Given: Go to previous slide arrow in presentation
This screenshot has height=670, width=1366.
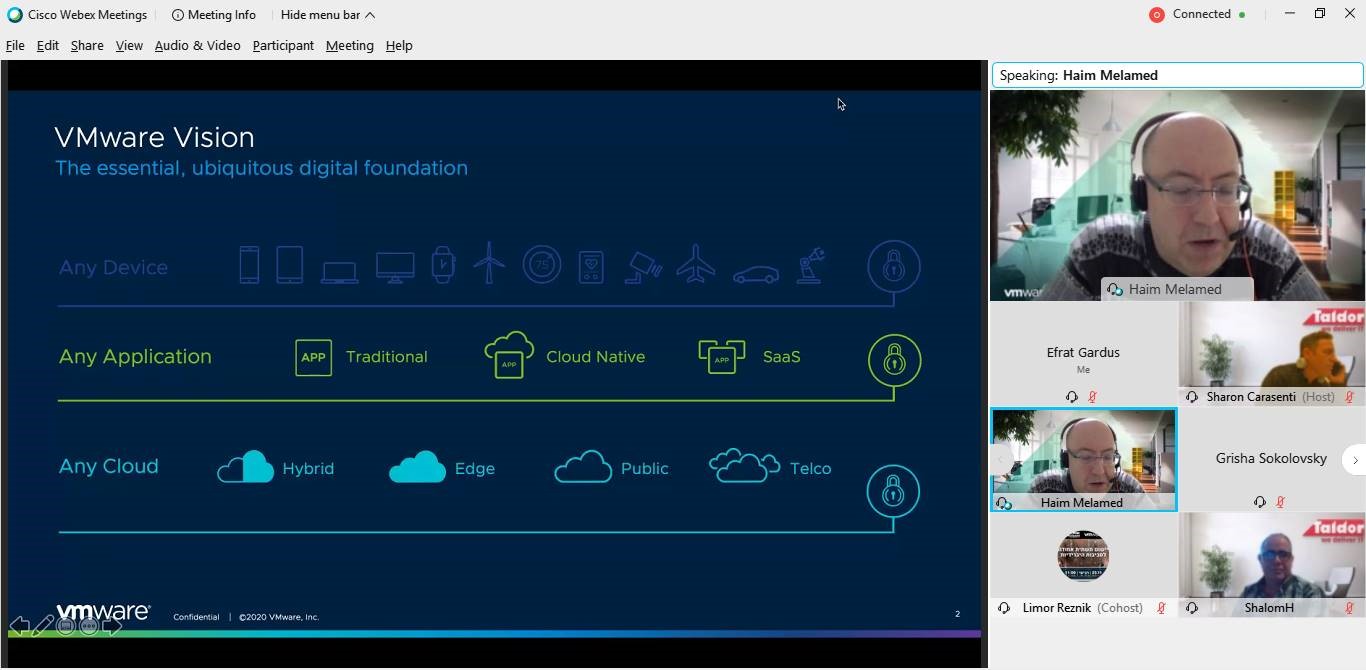Looking at the screenshot, I should 19,626.
